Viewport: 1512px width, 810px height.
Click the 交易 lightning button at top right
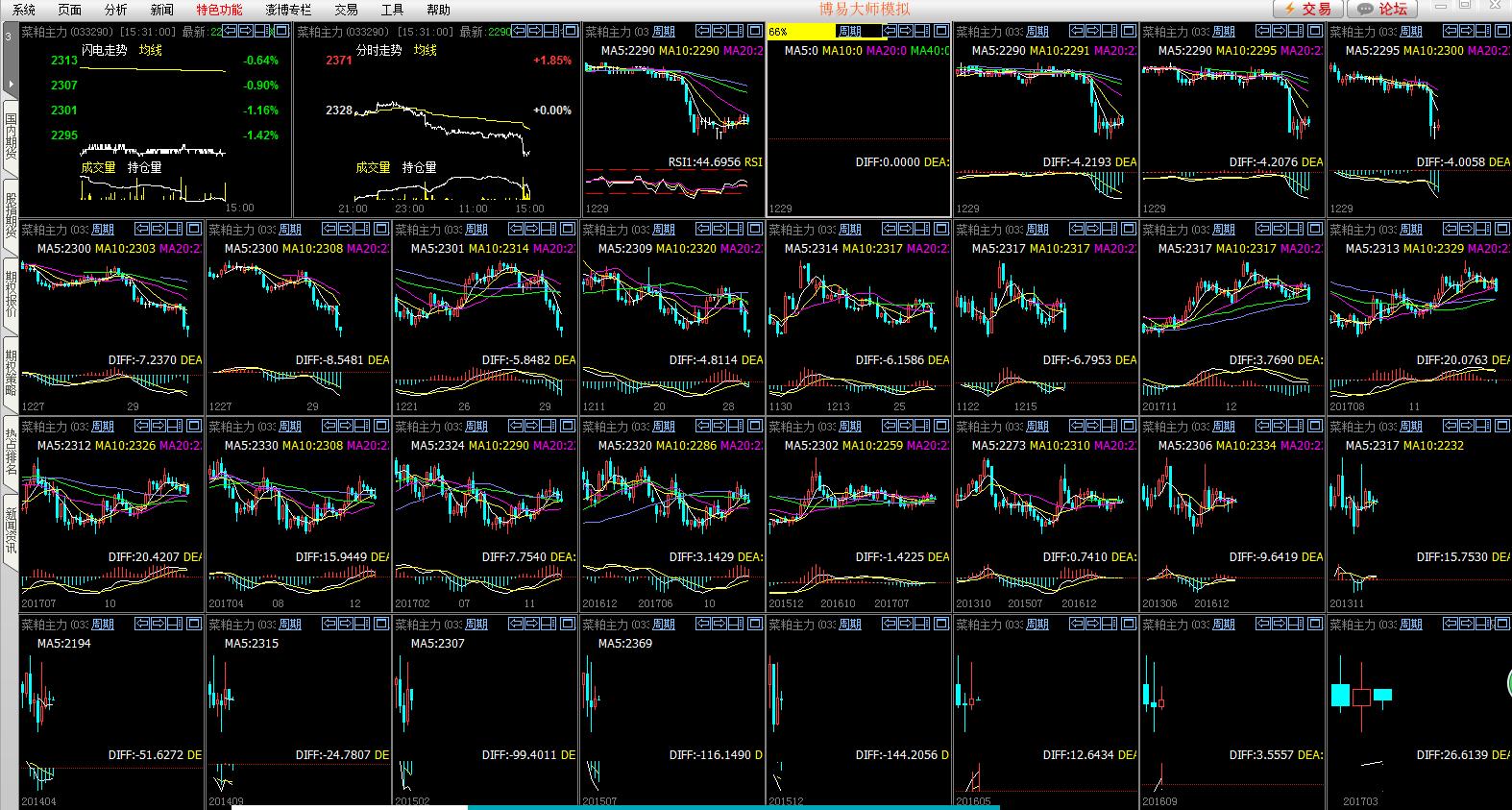(1307, 9)
